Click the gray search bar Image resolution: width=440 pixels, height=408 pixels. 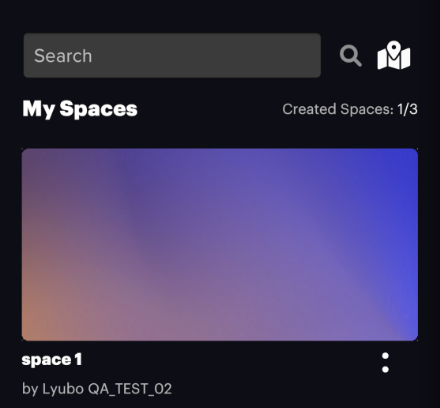[172, 55]
